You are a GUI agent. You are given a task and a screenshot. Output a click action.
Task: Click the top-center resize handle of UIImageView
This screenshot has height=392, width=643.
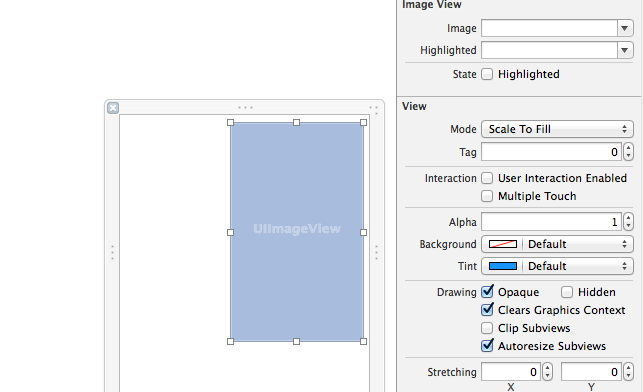coord(296,123)
